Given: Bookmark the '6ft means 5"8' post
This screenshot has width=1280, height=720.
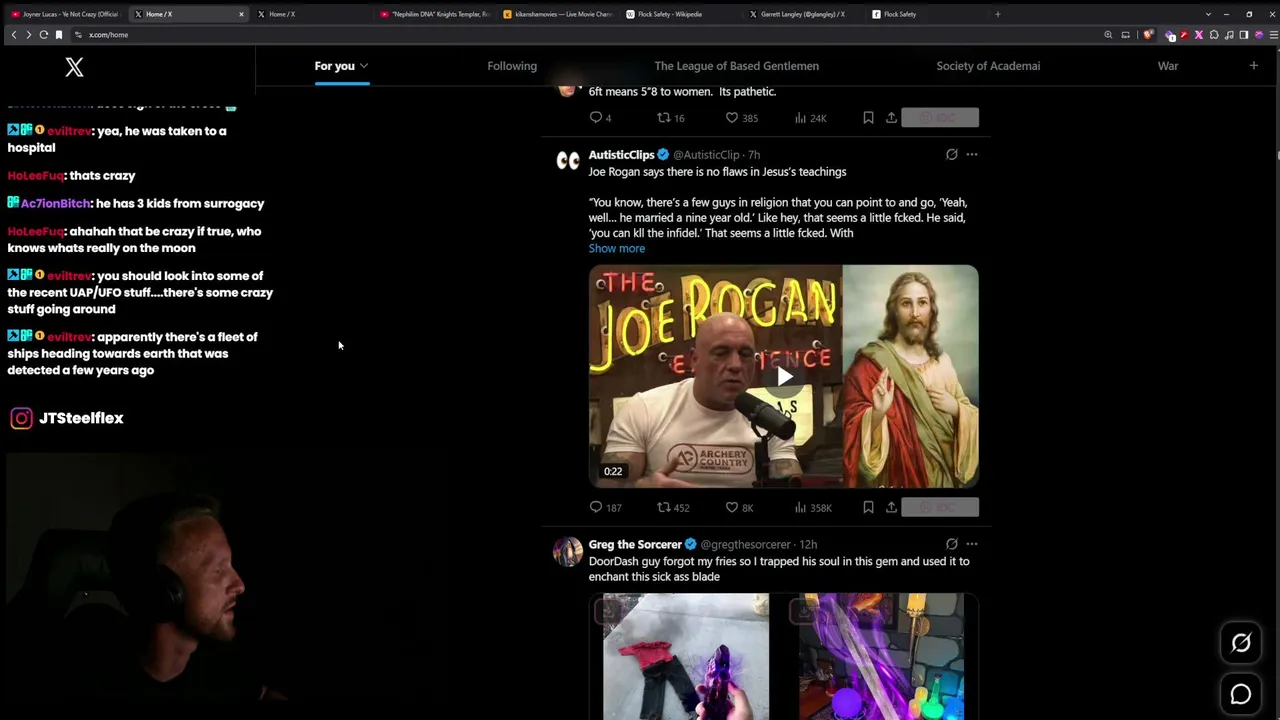Looking at the screenshot, I should tap(868, 118).
